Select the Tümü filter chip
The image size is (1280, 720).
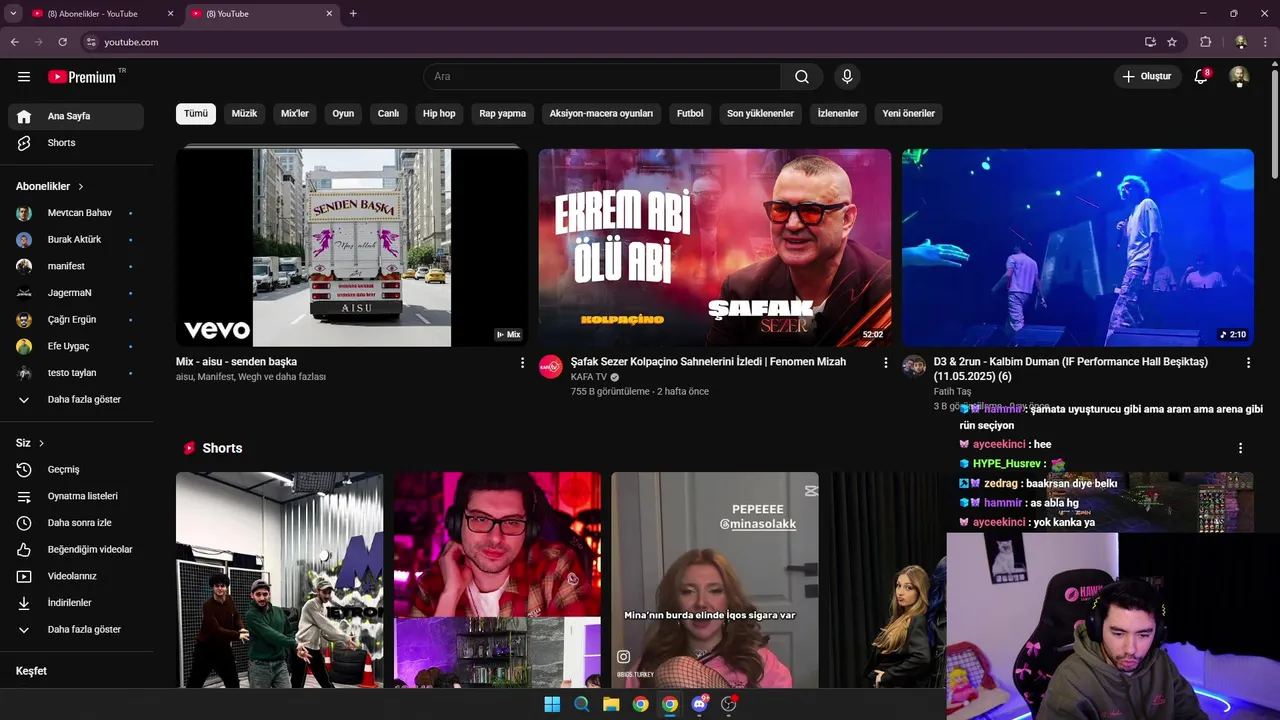(196, 114)
